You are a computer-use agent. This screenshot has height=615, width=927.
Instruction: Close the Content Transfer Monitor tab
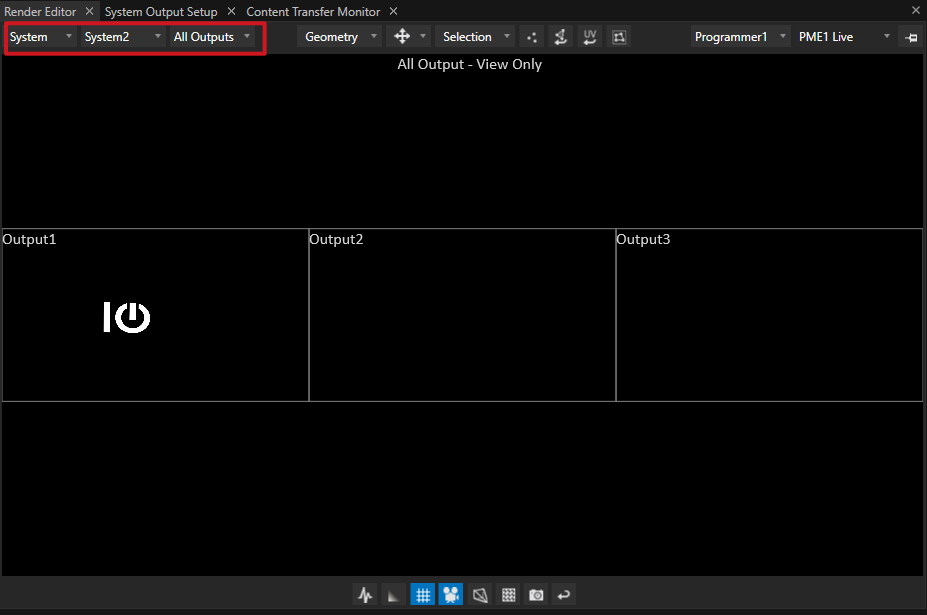click(393, 11)
